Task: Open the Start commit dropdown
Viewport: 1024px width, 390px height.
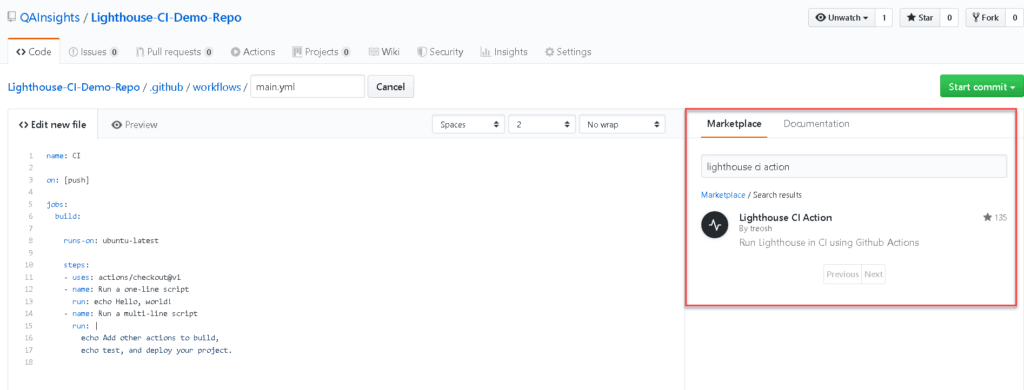Action: [981, 86]
